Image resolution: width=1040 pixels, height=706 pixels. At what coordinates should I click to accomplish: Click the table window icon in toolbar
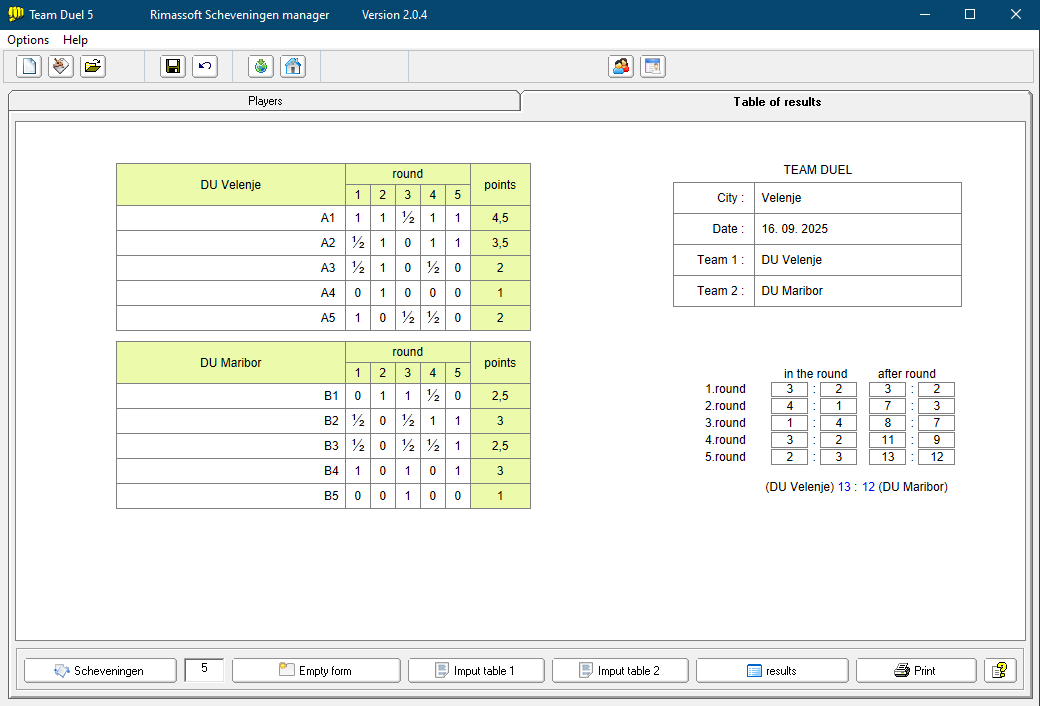(653, 67)
